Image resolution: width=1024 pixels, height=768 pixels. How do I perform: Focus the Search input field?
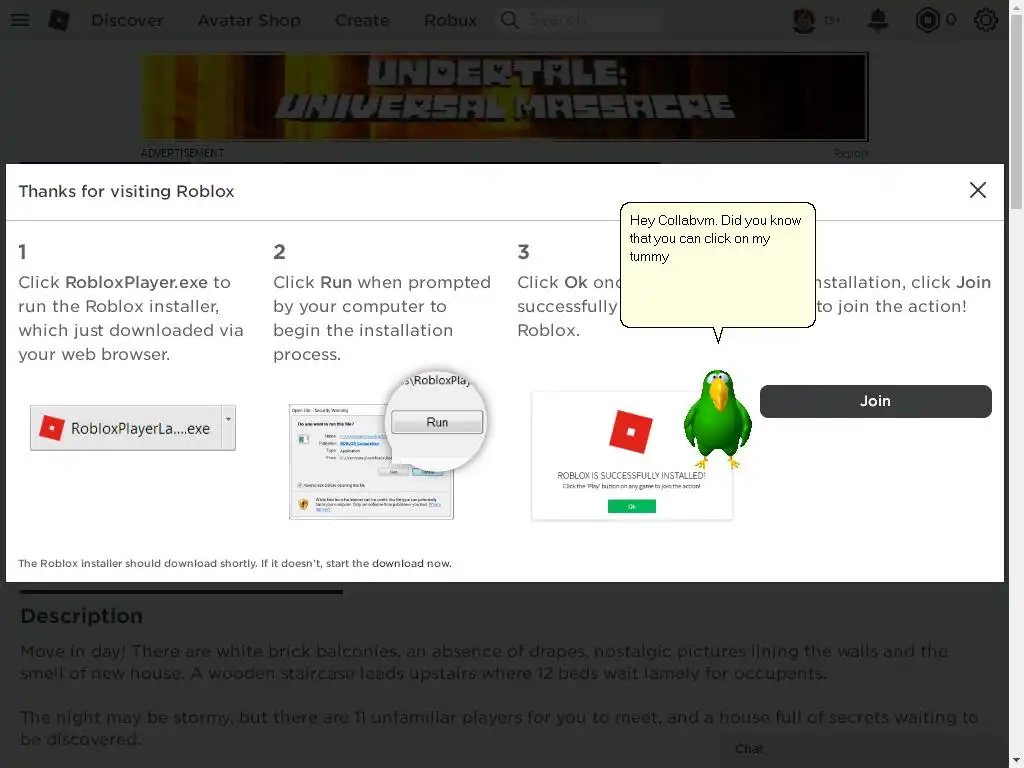594,20
